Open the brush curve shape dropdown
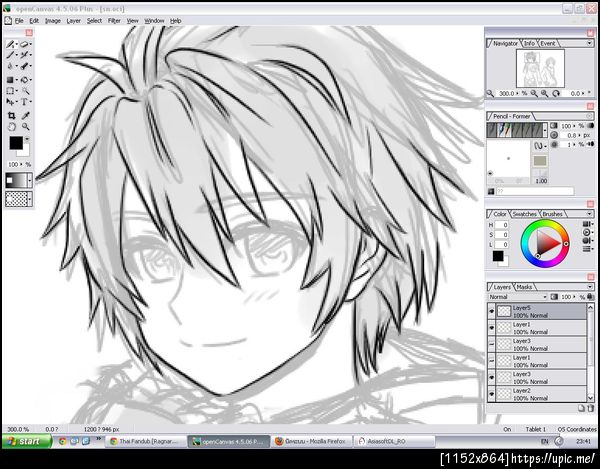 coord(540,146)
